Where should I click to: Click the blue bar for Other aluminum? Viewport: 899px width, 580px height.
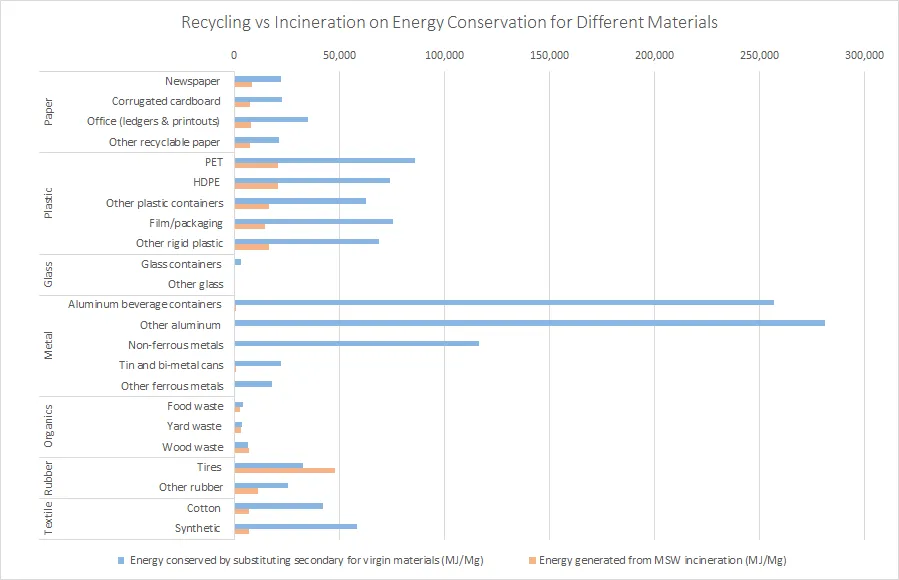coord(530,323)
